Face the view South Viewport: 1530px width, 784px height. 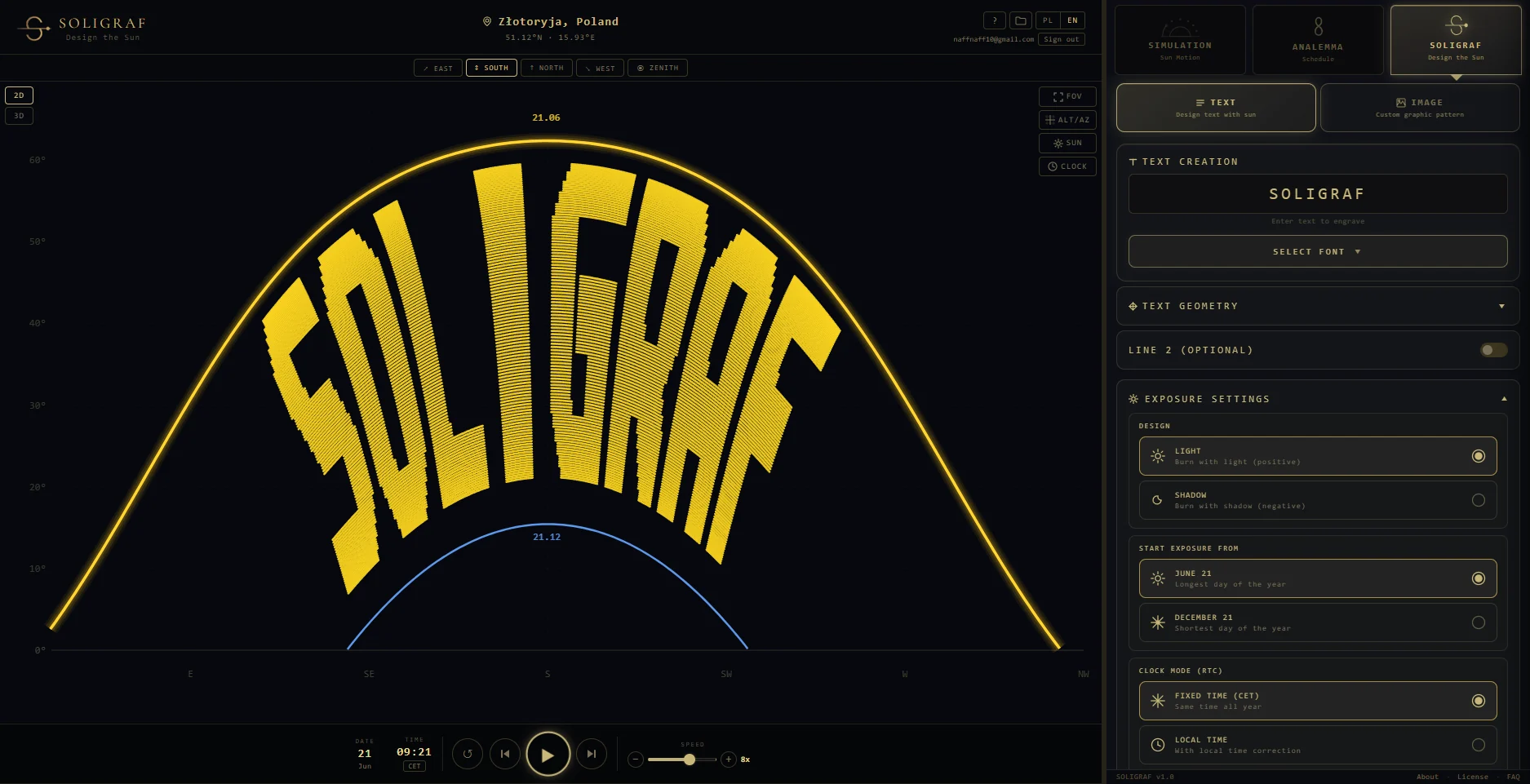491,68
